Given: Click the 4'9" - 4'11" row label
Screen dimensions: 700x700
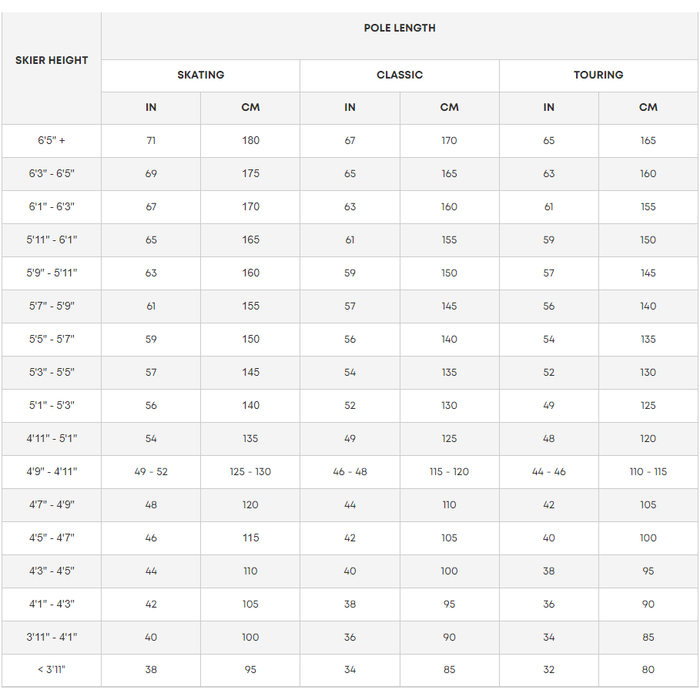Looking at the screenshot, I should [x=51, y=472].
